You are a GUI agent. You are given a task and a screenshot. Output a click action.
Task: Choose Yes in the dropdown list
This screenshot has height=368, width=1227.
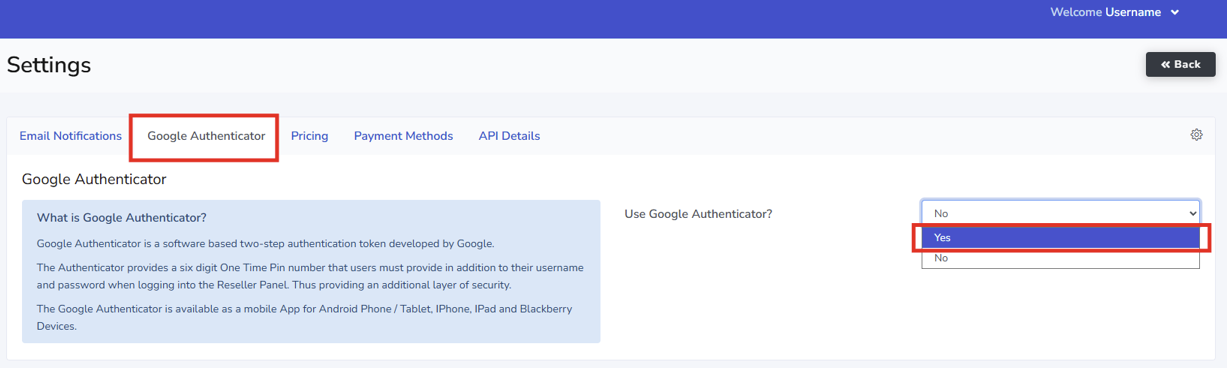1060,238
